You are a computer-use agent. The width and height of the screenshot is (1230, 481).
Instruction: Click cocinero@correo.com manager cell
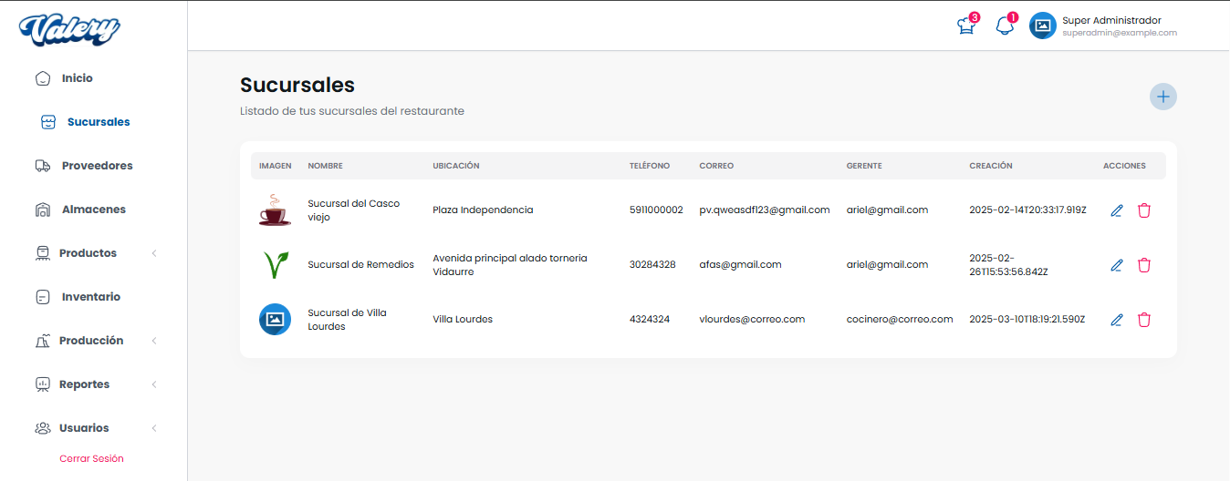[900, 320]
